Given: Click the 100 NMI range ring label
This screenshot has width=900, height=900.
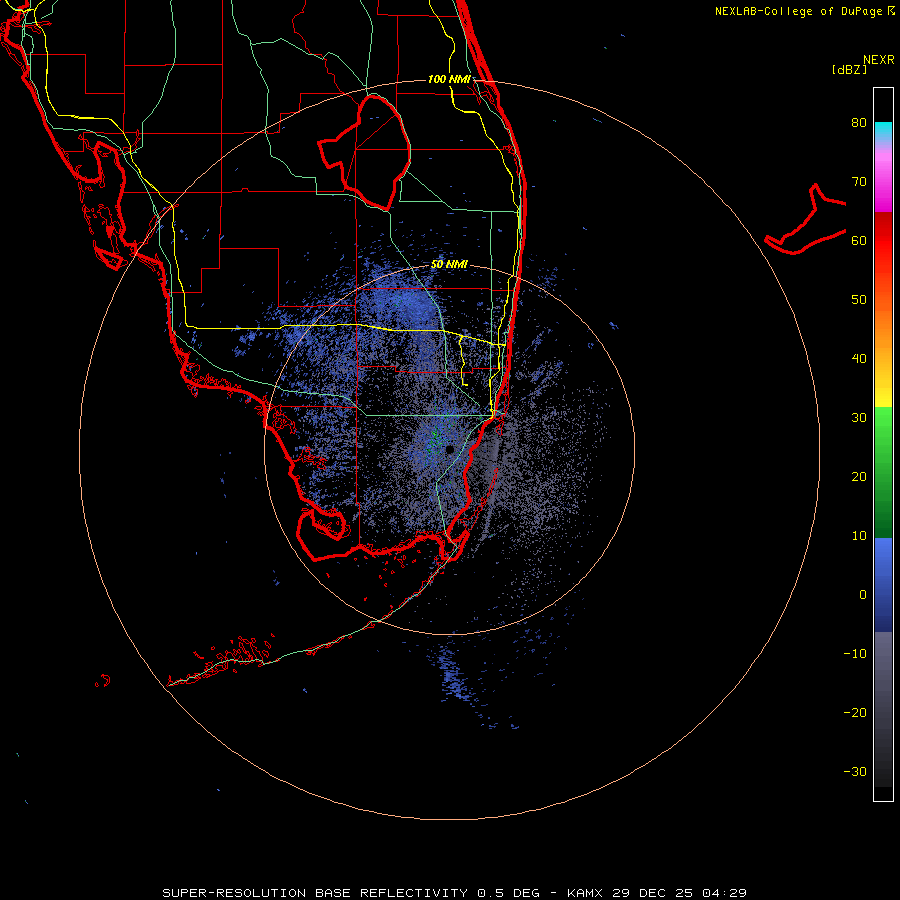Looking at the screenshot, I should (x=449, y=79).
